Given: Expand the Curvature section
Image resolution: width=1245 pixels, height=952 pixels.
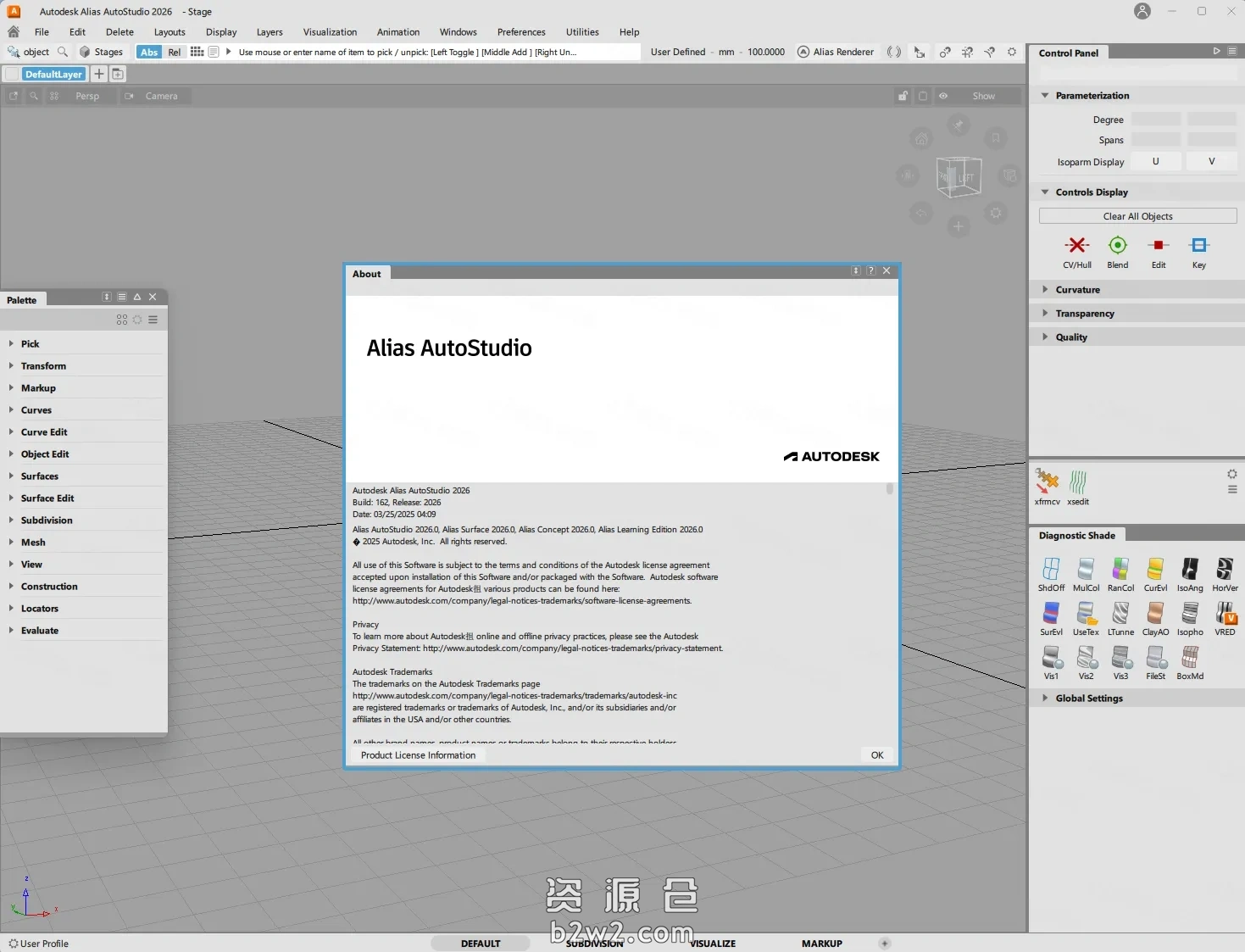Looking at the screenshot, I should [1077, 290].
